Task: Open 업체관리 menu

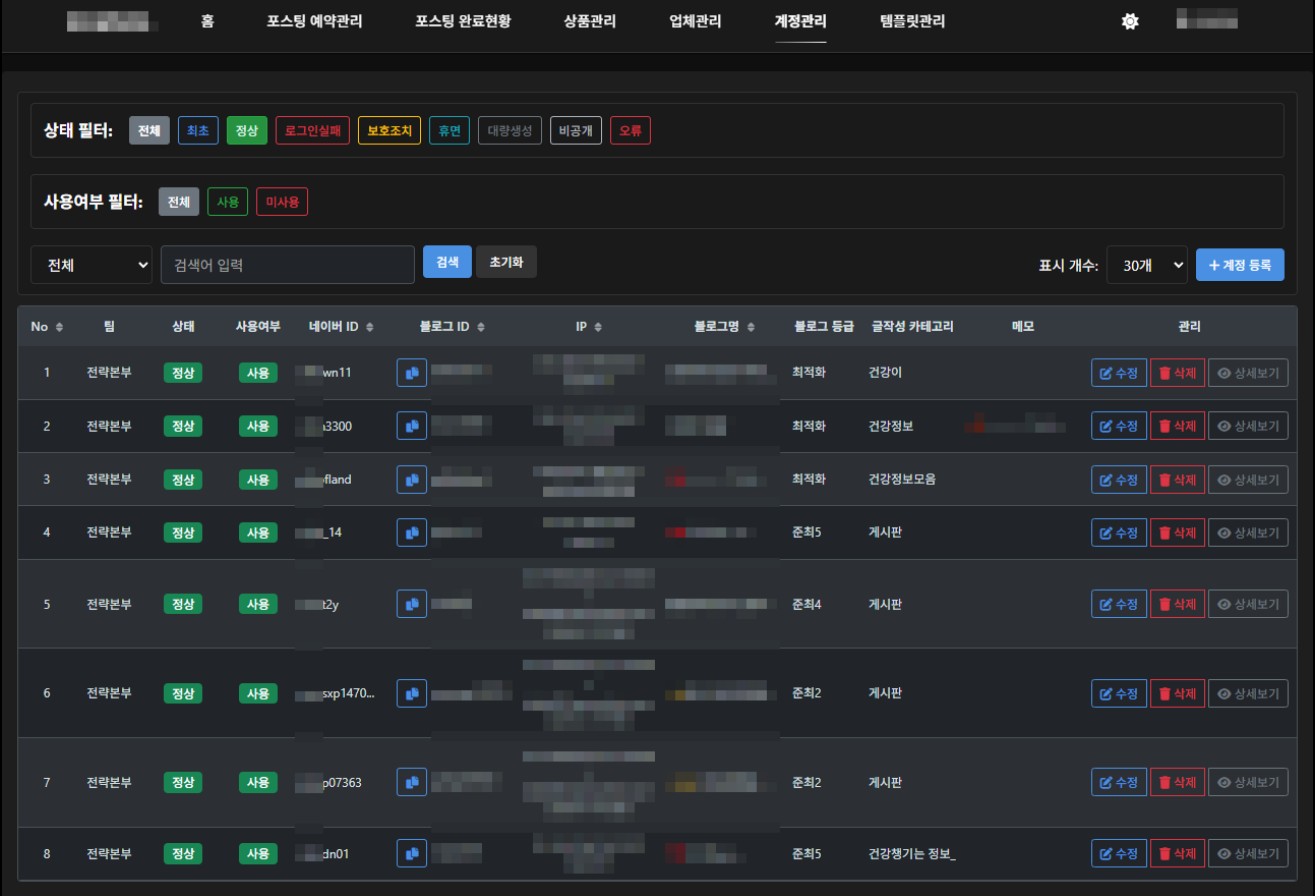Action: [695, 21]
